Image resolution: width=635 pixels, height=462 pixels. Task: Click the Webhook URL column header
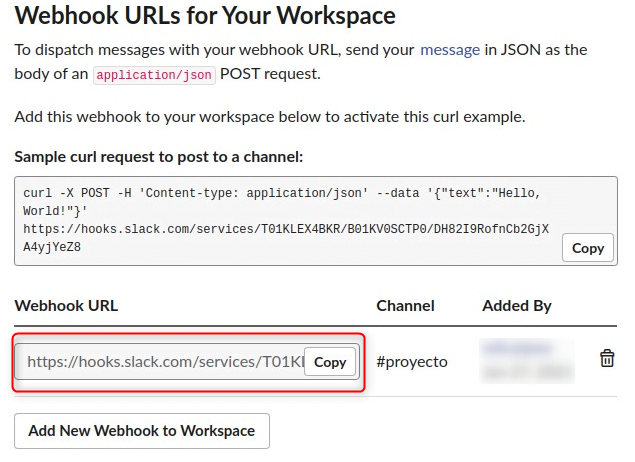[x=66, y=306]
